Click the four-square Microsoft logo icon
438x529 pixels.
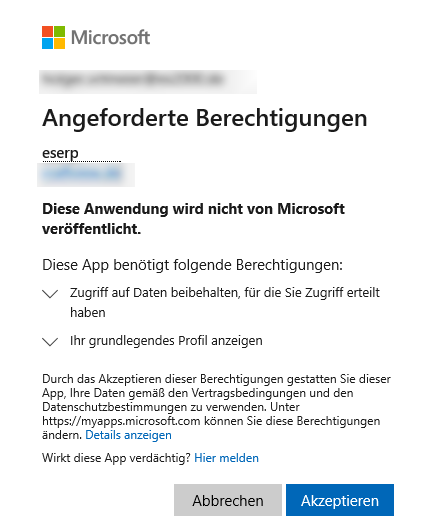[x=53, y=37]
